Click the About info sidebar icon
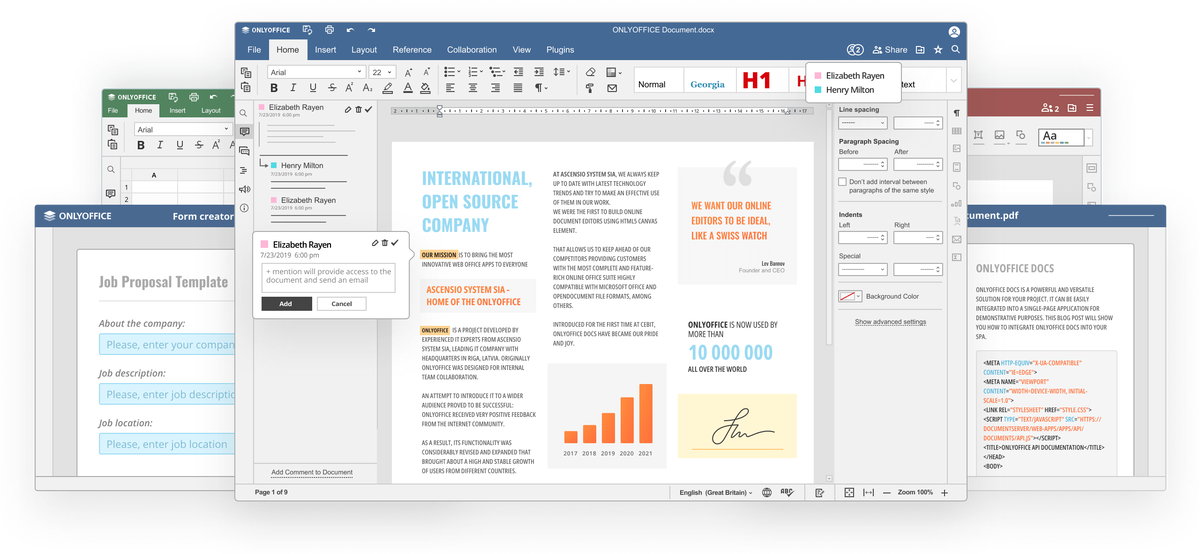This screenshot has width=1200, height=554. point(245,208)
